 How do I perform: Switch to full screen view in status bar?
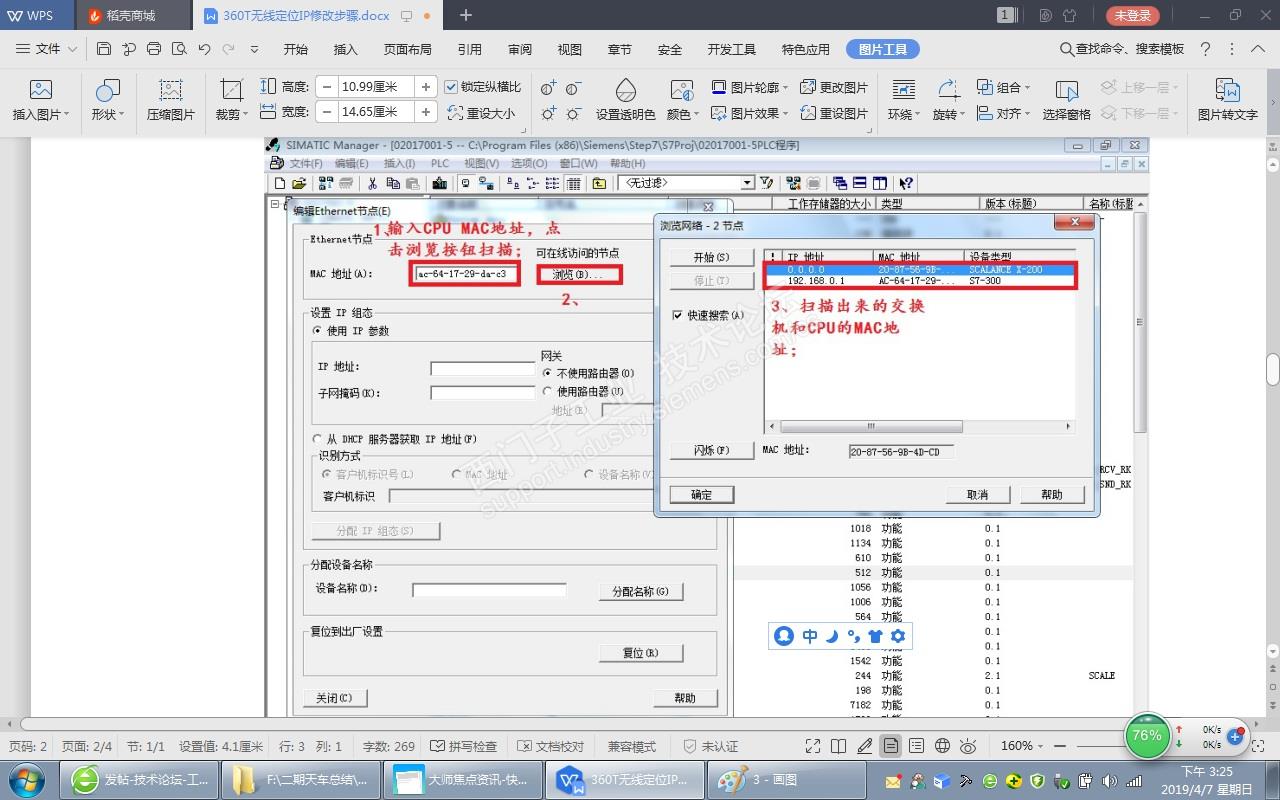pos(814,746)
